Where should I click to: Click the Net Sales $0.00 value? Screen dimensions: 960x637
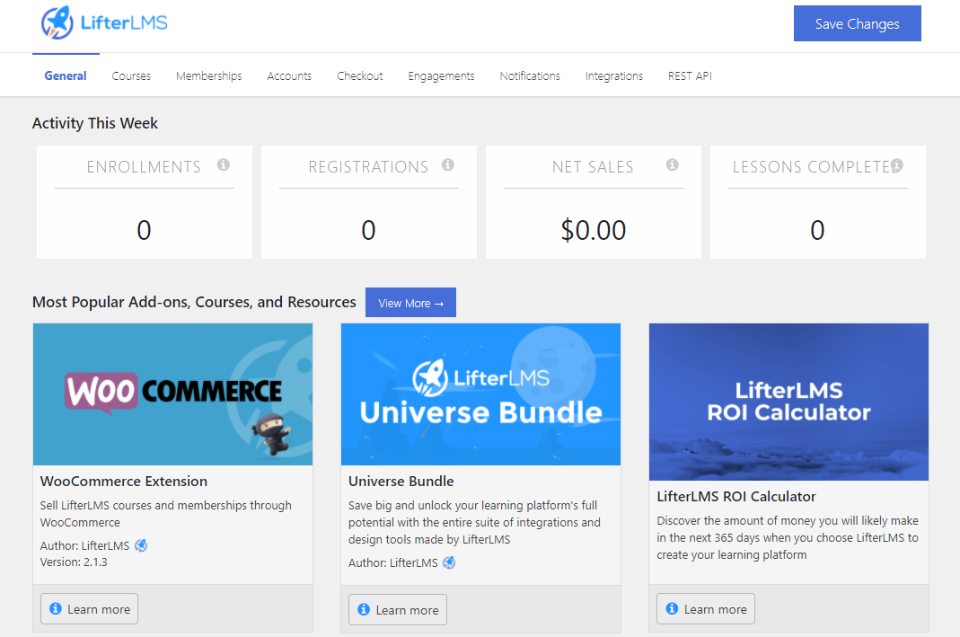click(593, 230)
